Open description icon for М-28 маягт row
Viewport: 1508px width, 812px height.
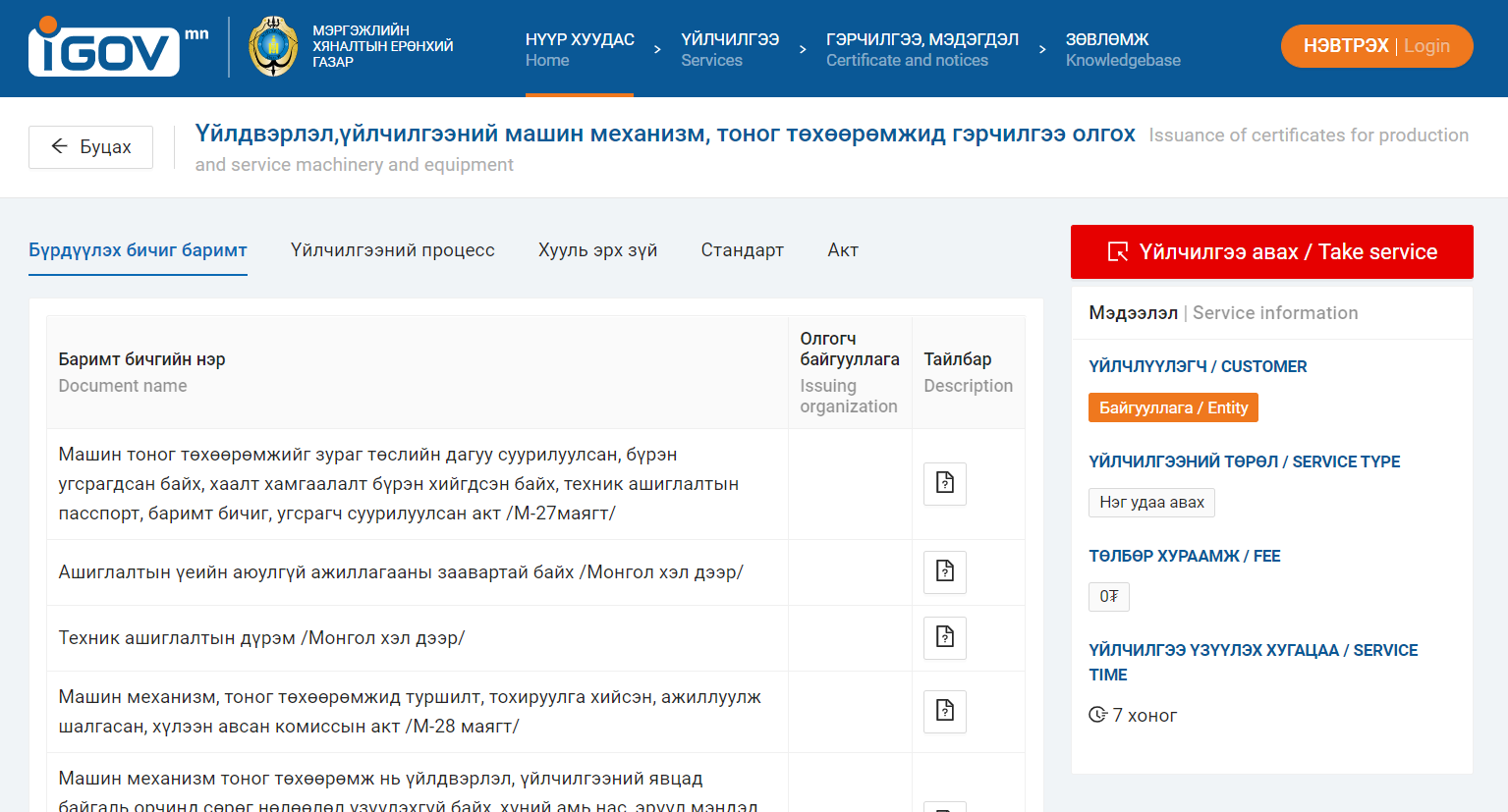[x=945, y=711]
